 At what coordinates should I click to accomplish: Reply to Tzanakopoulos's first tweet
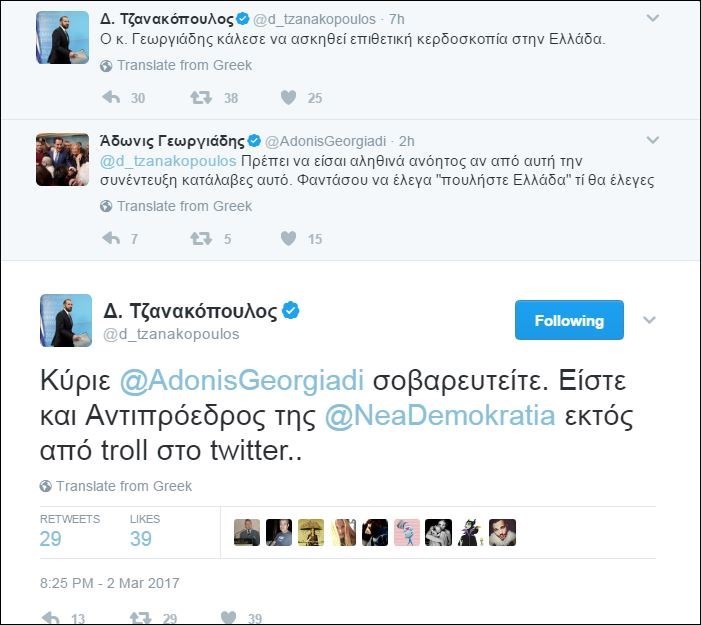(111, 97)
